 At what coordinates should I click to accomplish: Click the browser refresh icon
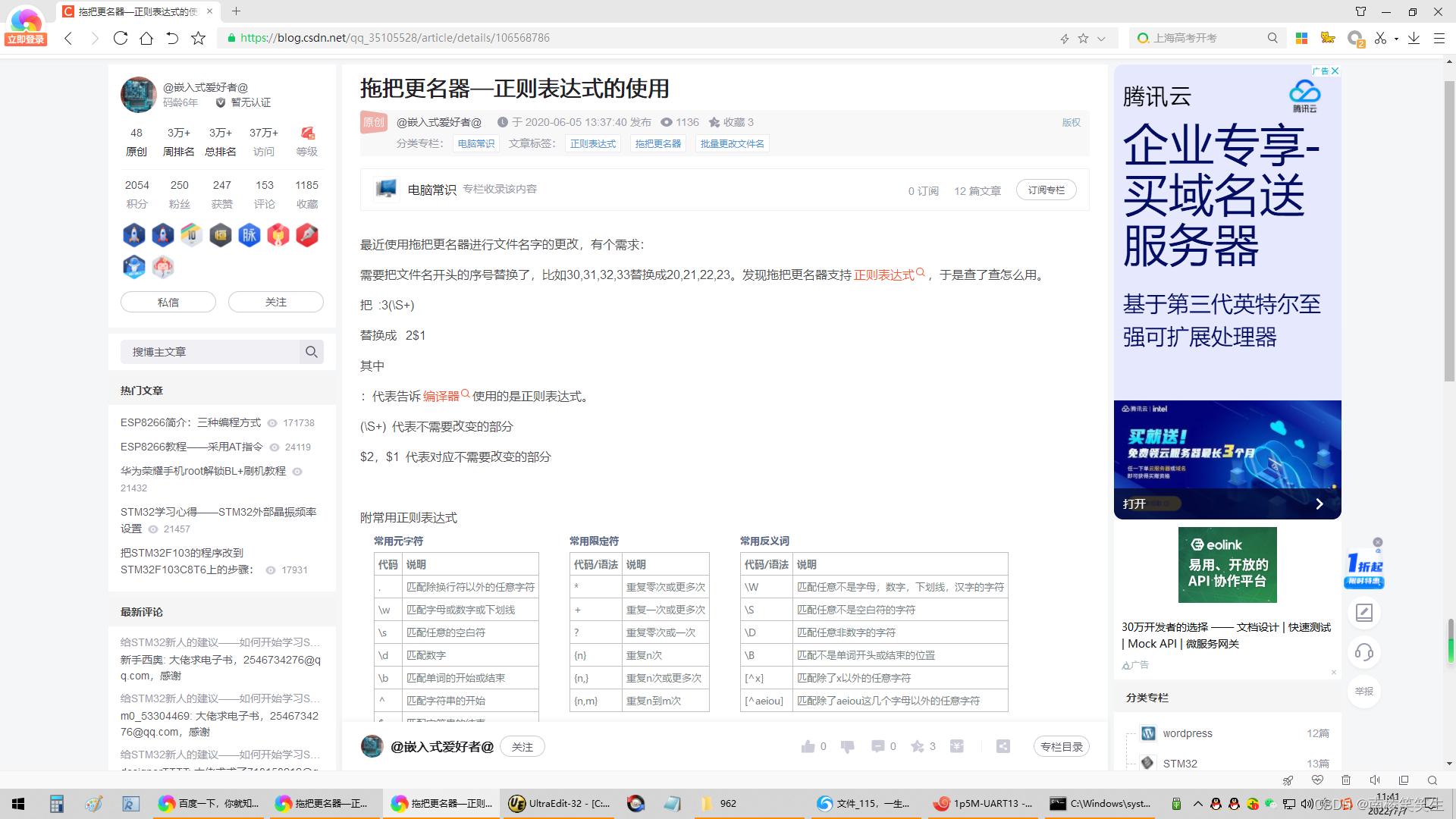tap(121, 38)
